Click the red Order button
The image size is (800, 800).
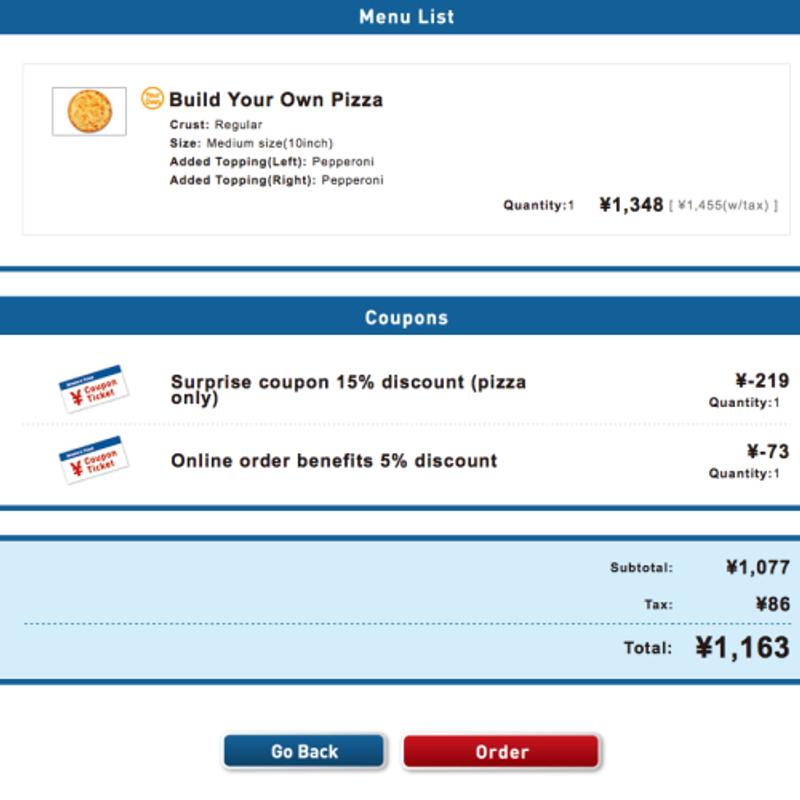[x=501, y=751]
